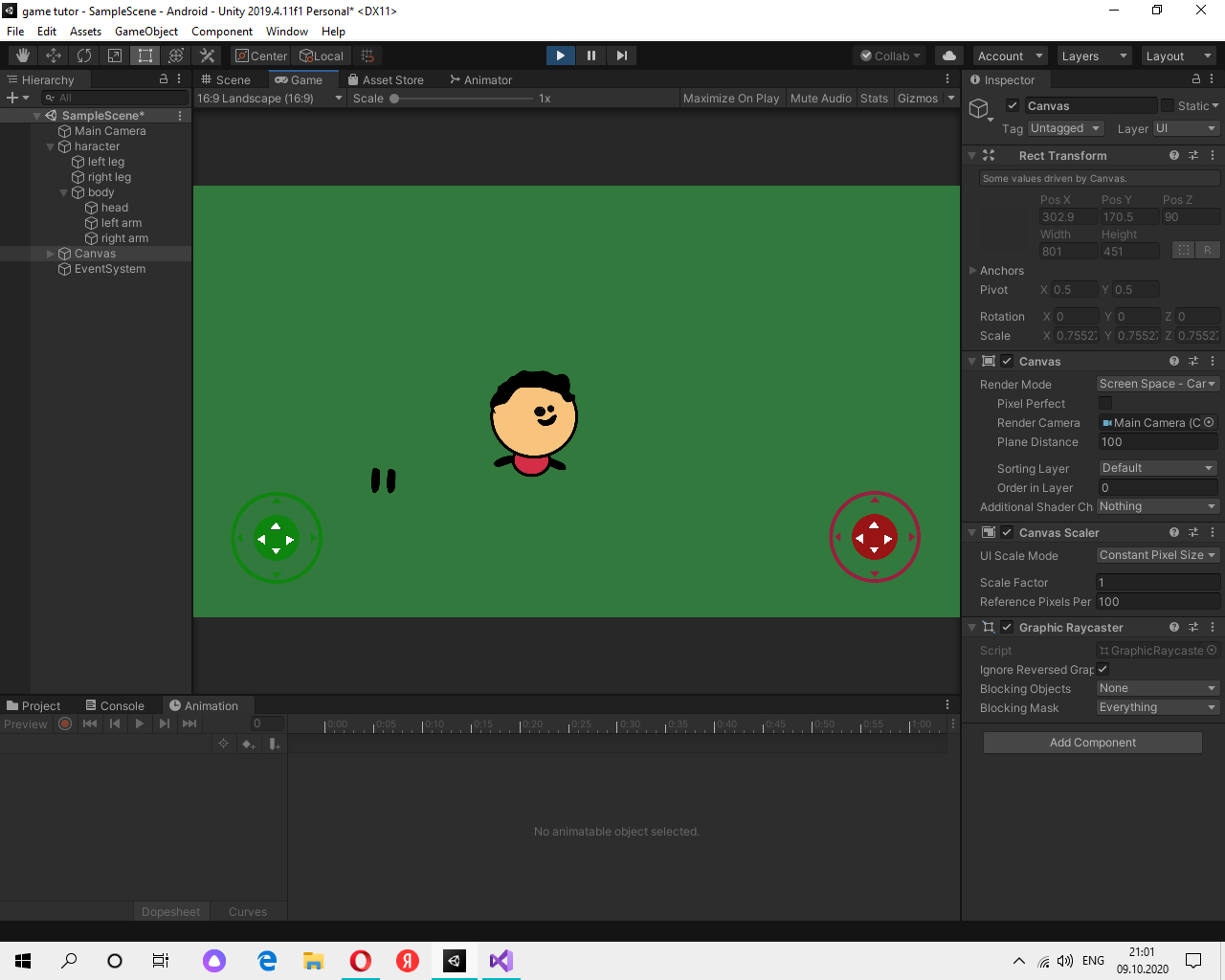Viewport: 1225px width, 980px height.
Task: Toggle animation record button
Action: [65, 724]
